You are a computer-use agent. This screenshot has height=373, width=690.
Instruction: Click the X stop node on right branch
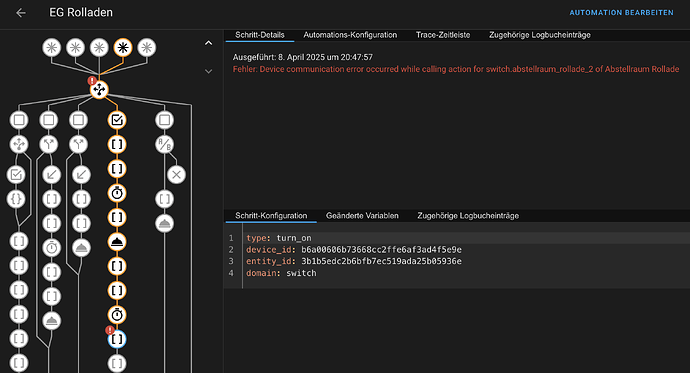(176, 175)
